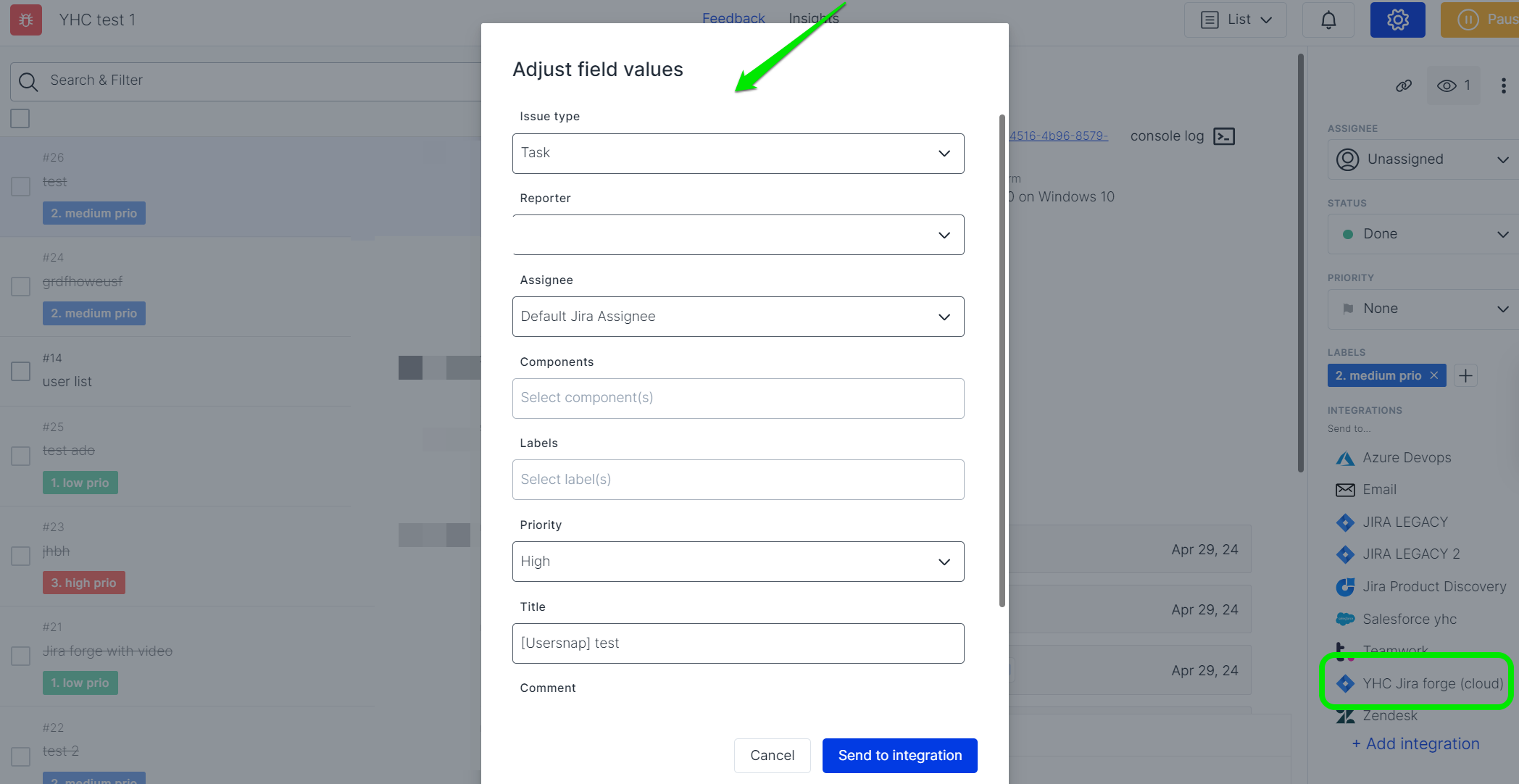Toggle the watchers eye button

coord(1453,86)
